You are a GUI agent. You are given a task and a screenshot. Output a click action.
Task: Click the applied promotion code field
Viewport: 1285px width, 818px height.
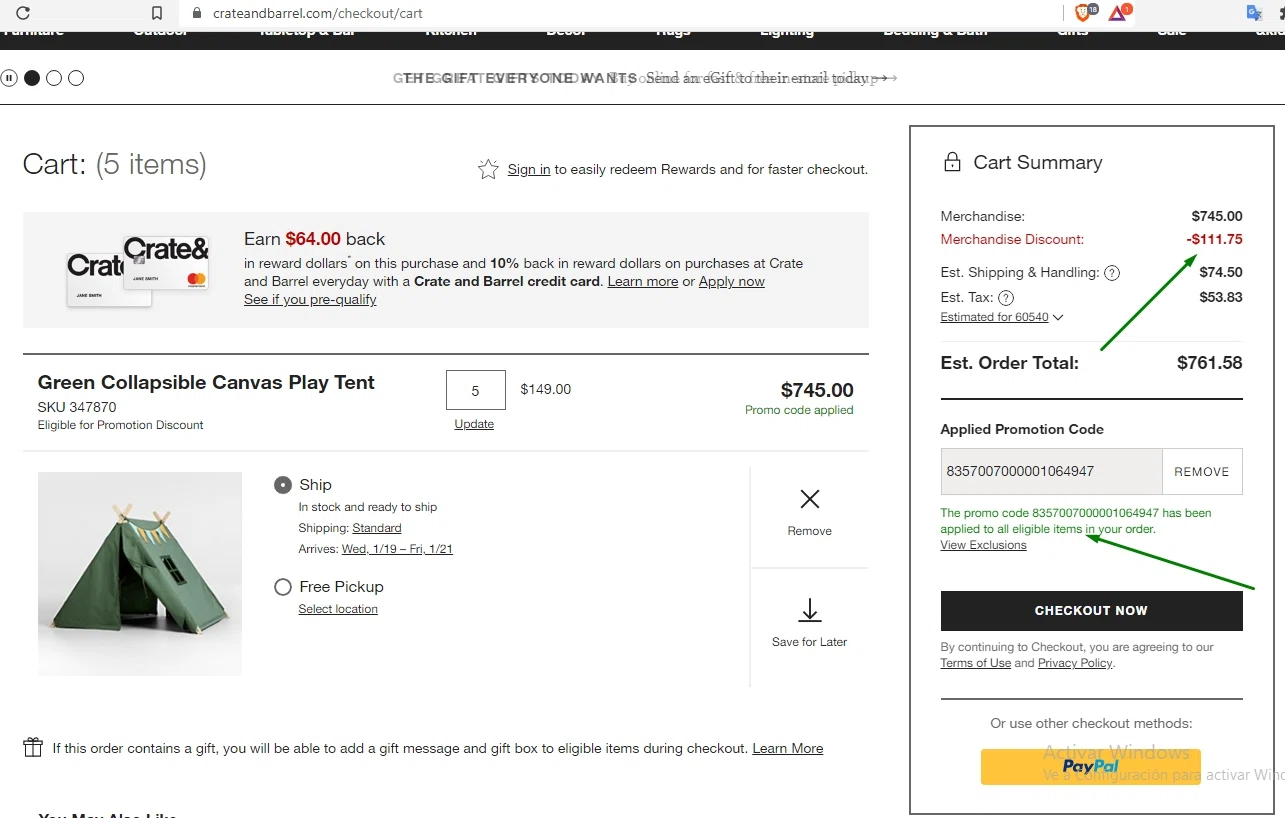tap(1052, 471)
